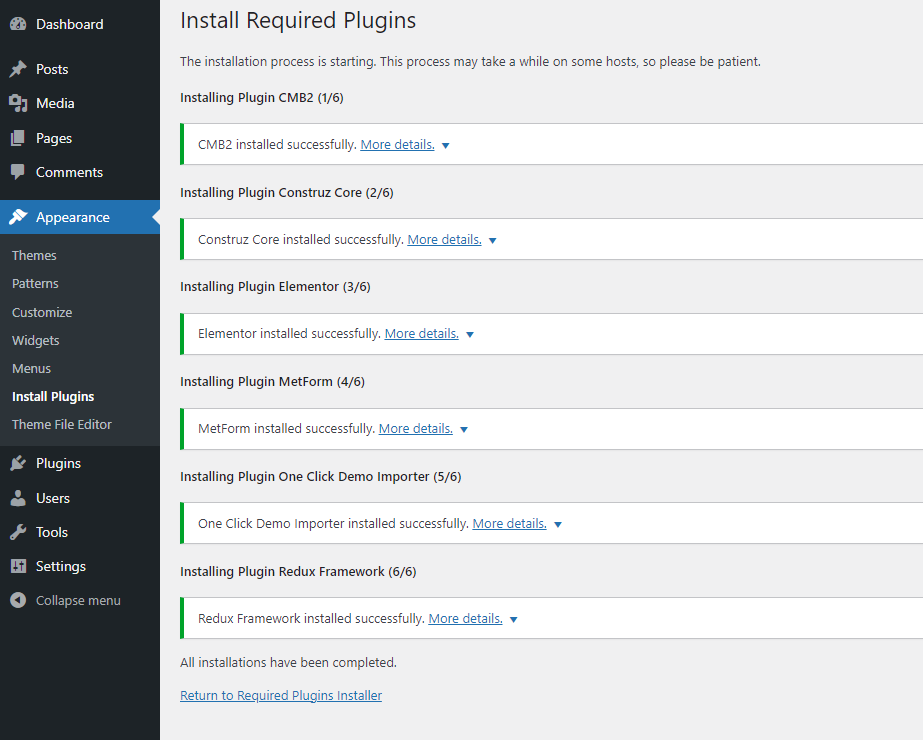
Task: Expand details arrow for Elementor install
Action: click(x=470, y=334)
